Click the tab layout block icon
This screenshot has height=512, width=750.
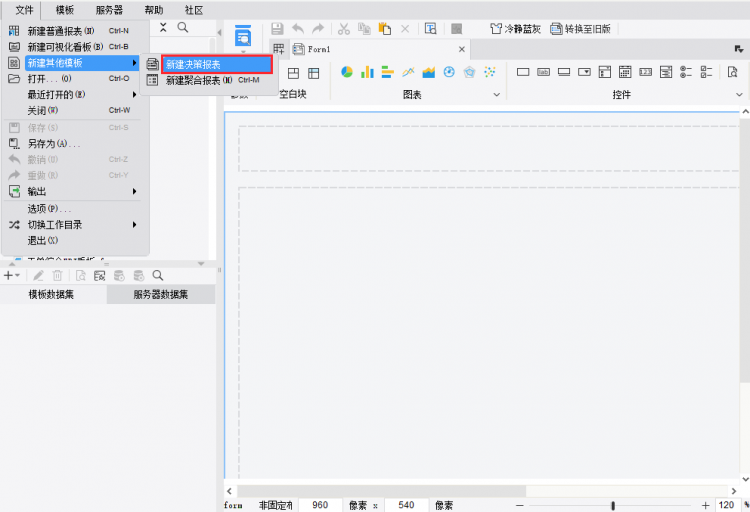coord(293,73)
